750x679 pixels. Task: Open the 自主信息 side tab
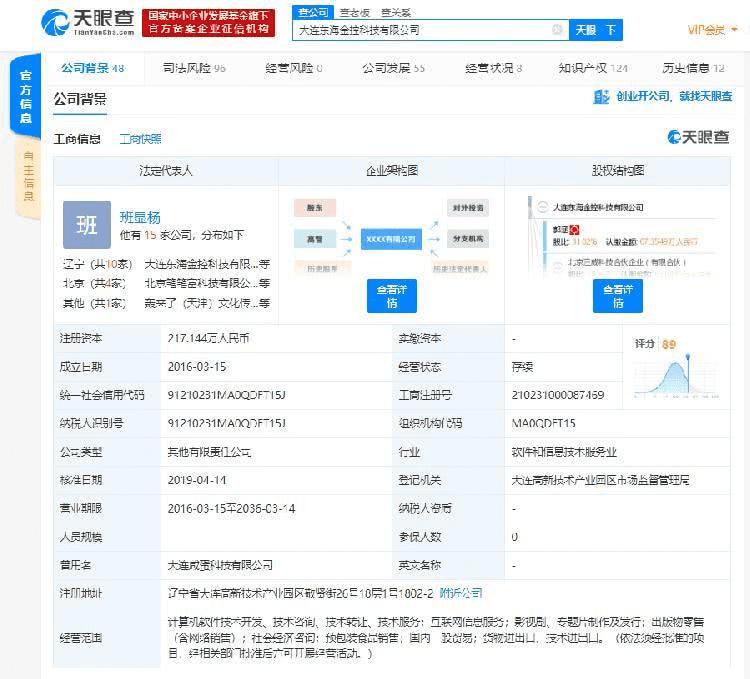pos(28,176)
